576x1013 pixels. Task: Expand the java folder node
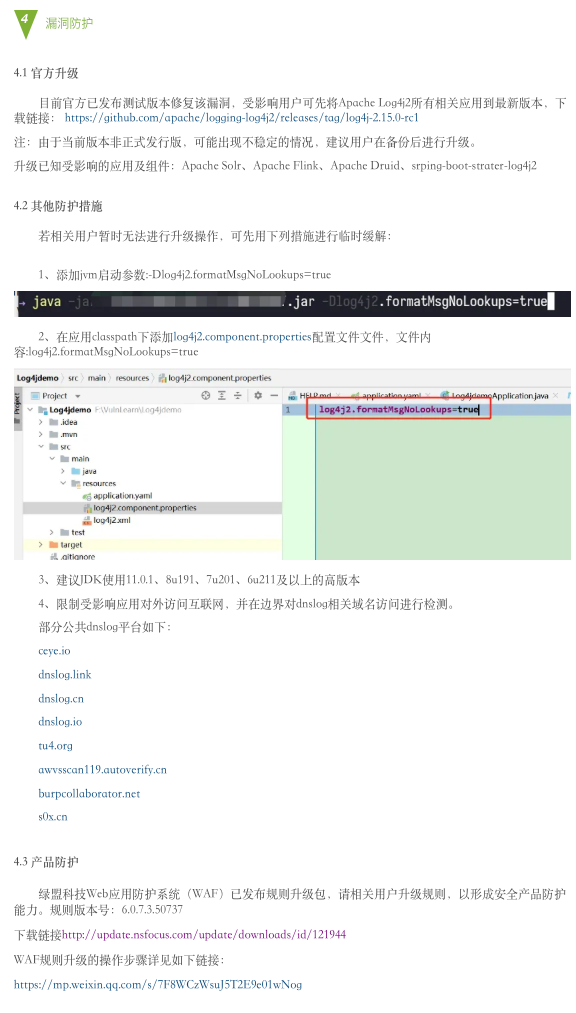63,471
